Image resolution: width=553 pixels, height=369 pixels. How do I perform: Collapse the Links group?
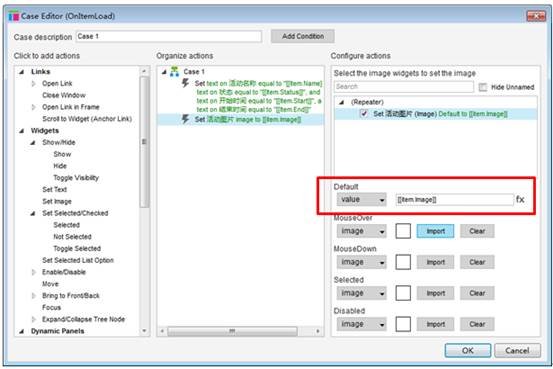[x=22, y=72]
